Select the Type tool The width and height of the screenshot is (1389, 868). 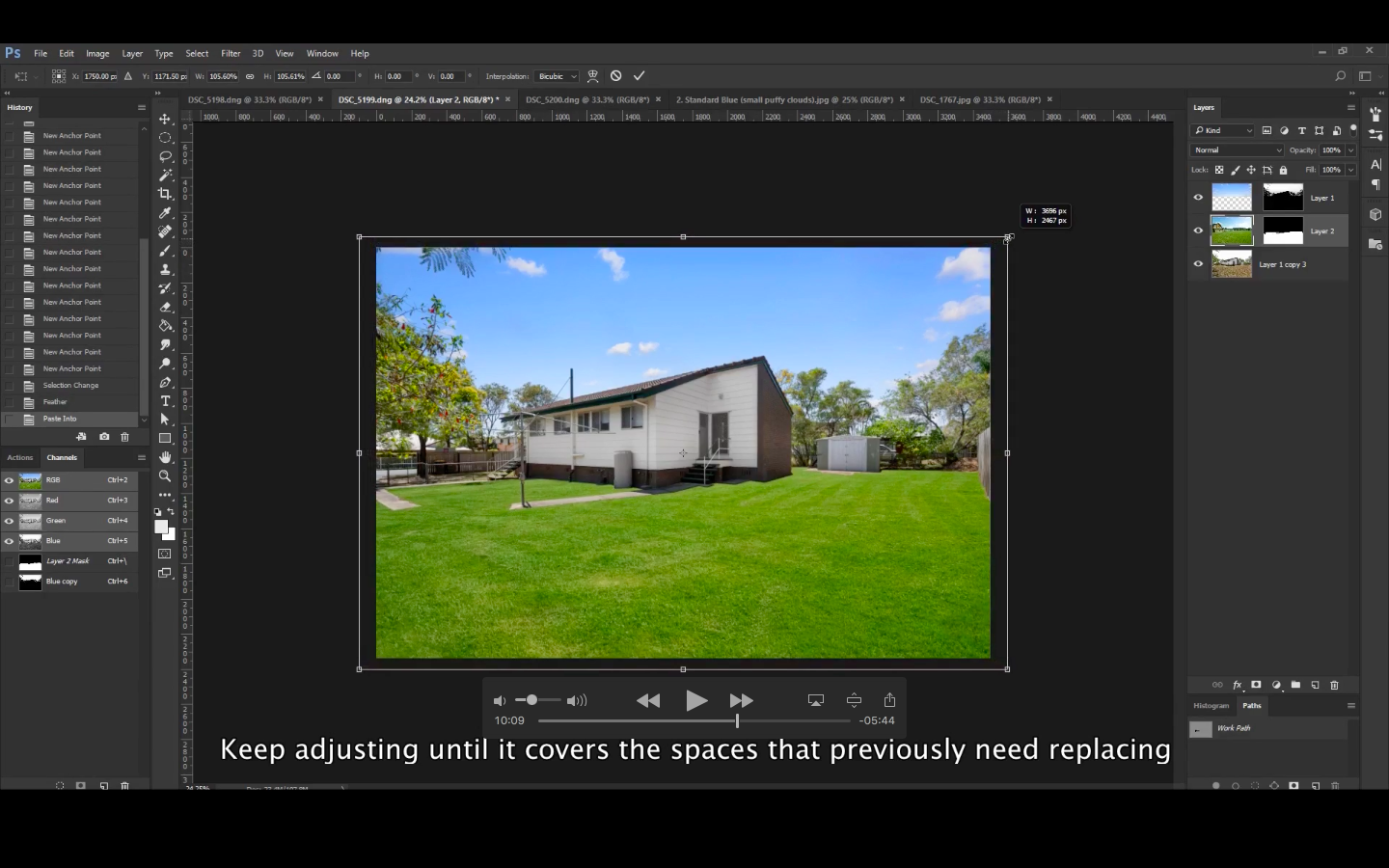pyautogui.click(x=165, y=401)
